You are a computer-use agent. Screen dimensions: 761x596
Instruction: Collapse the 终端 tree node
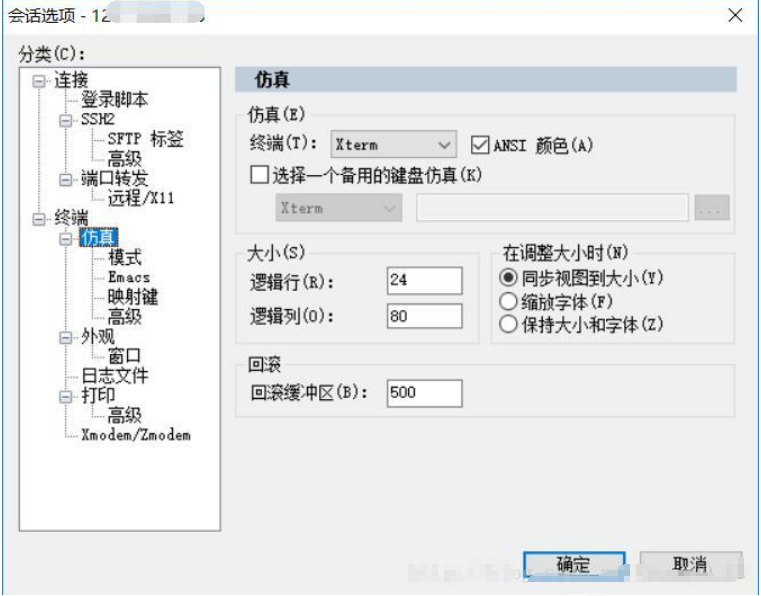[39, 219]
